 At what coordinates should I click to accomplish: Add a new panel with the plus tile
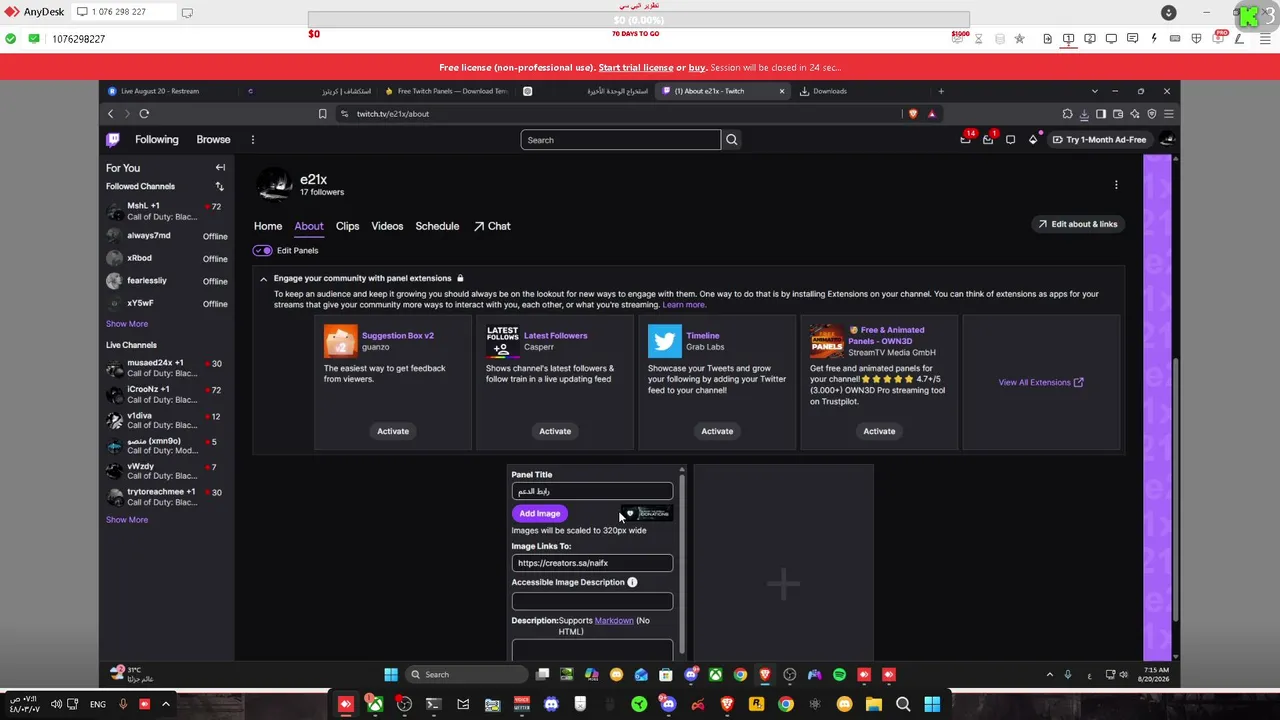[x=783, y=584]
